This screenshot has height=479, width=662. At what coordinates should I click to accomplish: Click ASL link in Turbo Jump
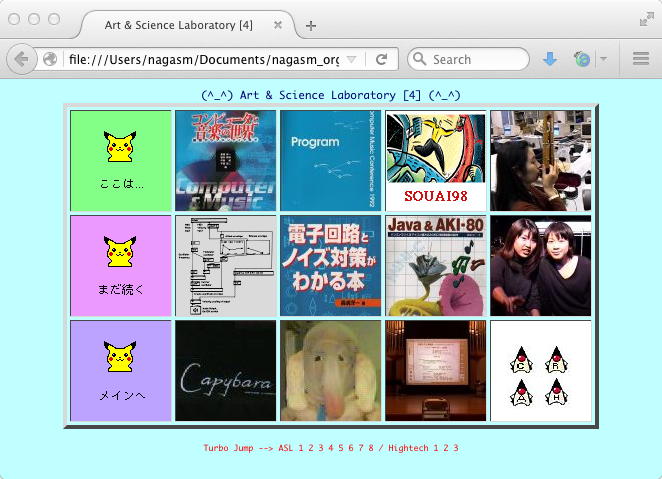tap(285, 448)
